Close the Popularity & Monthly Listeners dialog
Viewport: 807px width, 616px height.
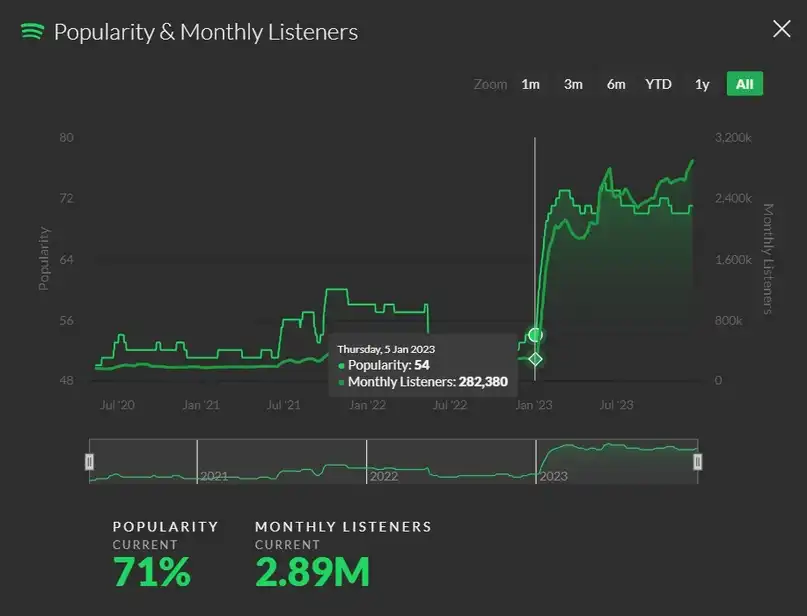tap(781, 29)
